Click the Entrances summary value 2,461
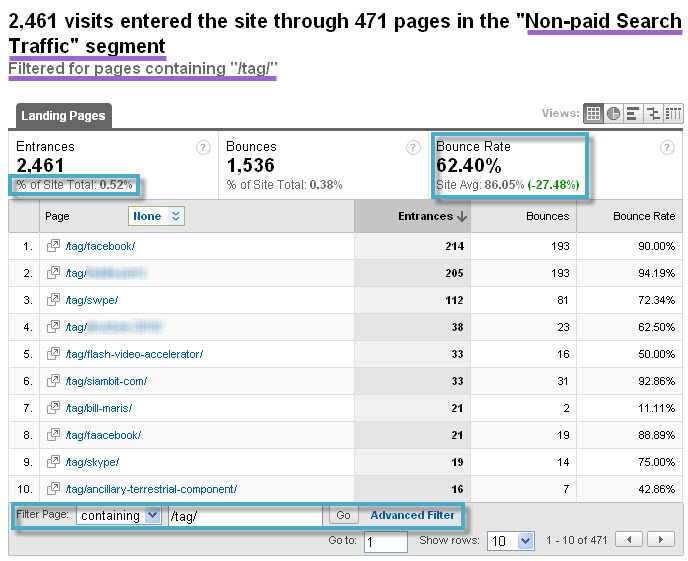 pos(40,166)
